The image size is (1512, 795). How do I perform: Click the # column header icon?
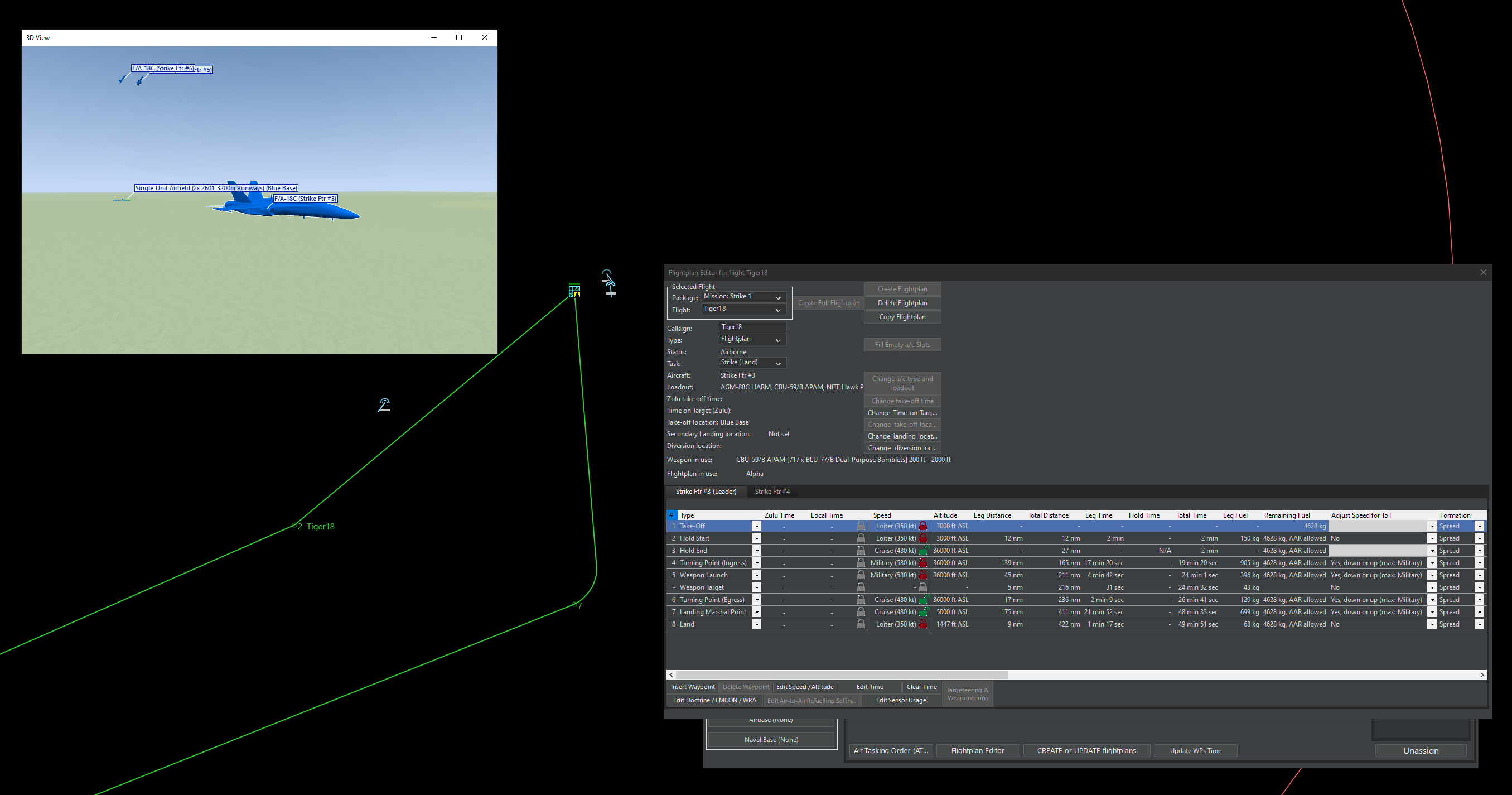672,515
